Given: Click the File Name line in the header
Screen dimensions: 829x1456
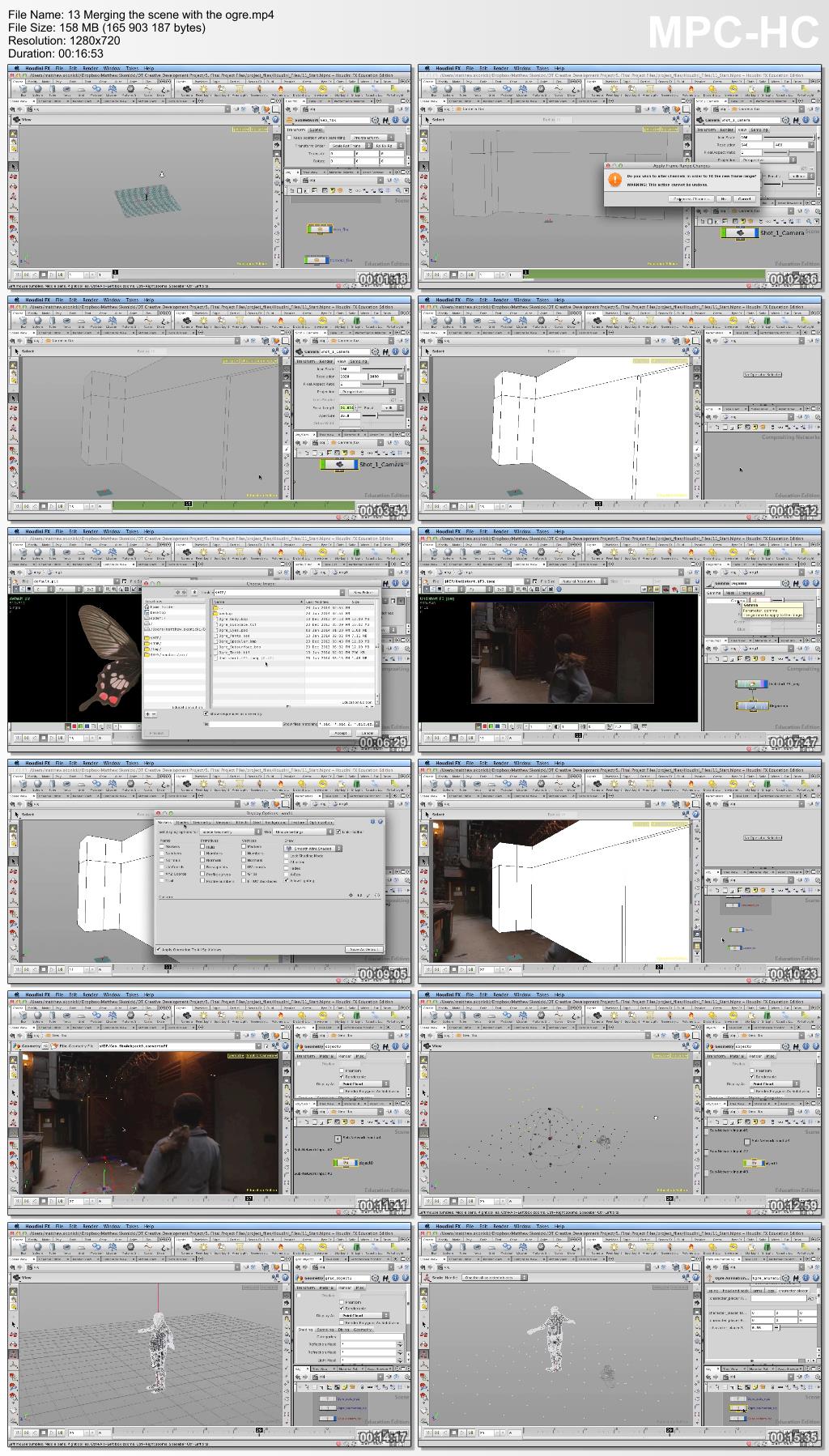Looking at the screenshot, I should [141, 15].
